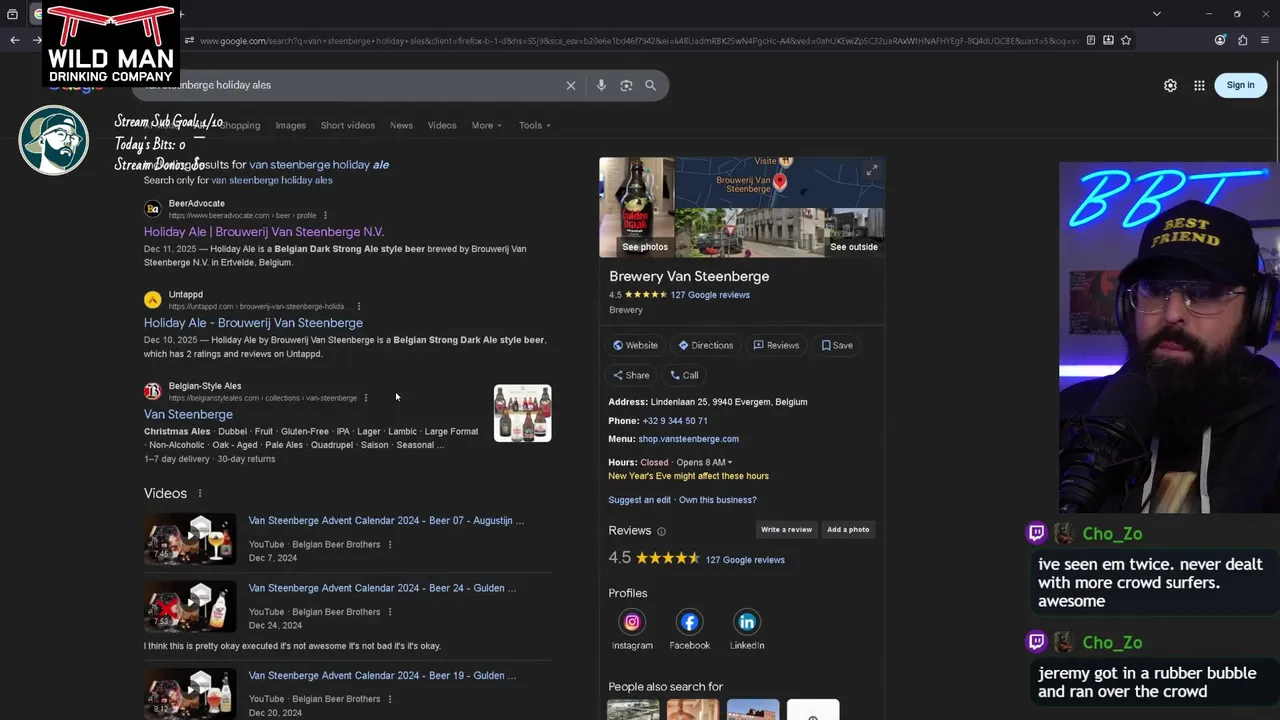Open the Tools dropdown
The width and height of the screenshot is (1280, 720).
[x=535, y=125]
